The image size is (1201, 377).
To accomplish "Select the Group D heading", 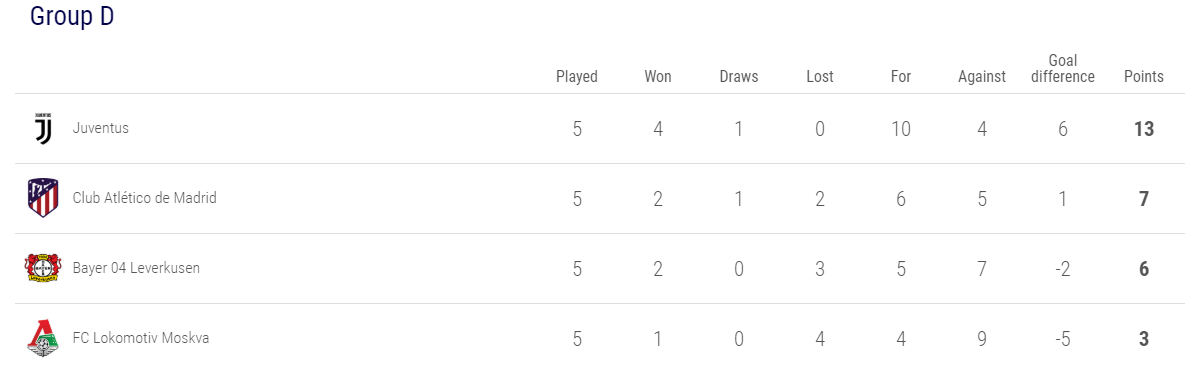I will tap(72, 17).
